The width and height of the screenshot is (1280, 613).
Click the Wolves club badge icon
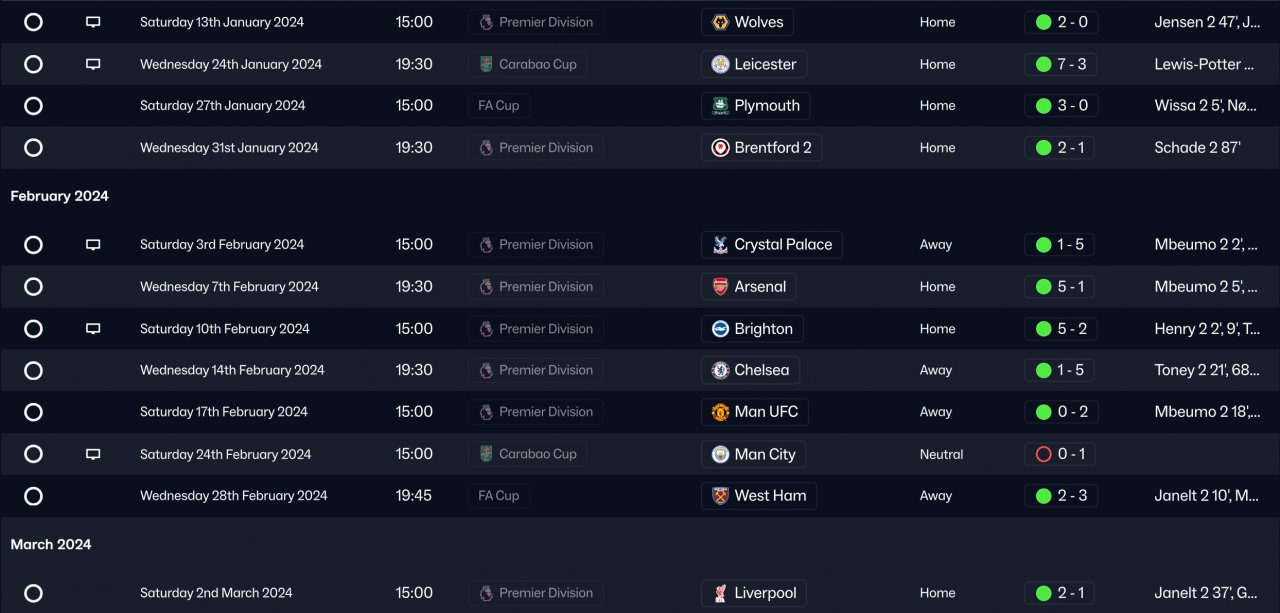720,22
